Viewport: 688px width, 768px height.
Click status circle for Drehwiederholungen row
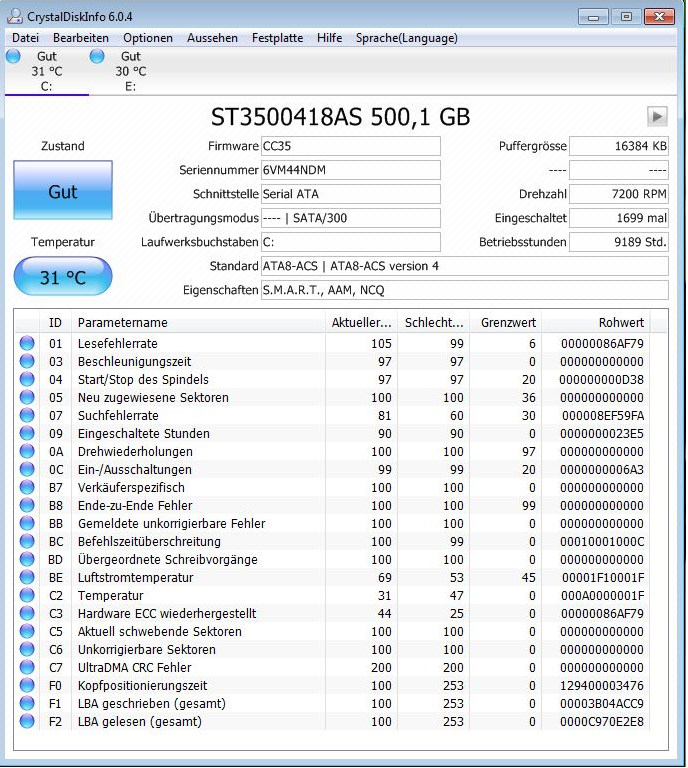tap(27, 452)
